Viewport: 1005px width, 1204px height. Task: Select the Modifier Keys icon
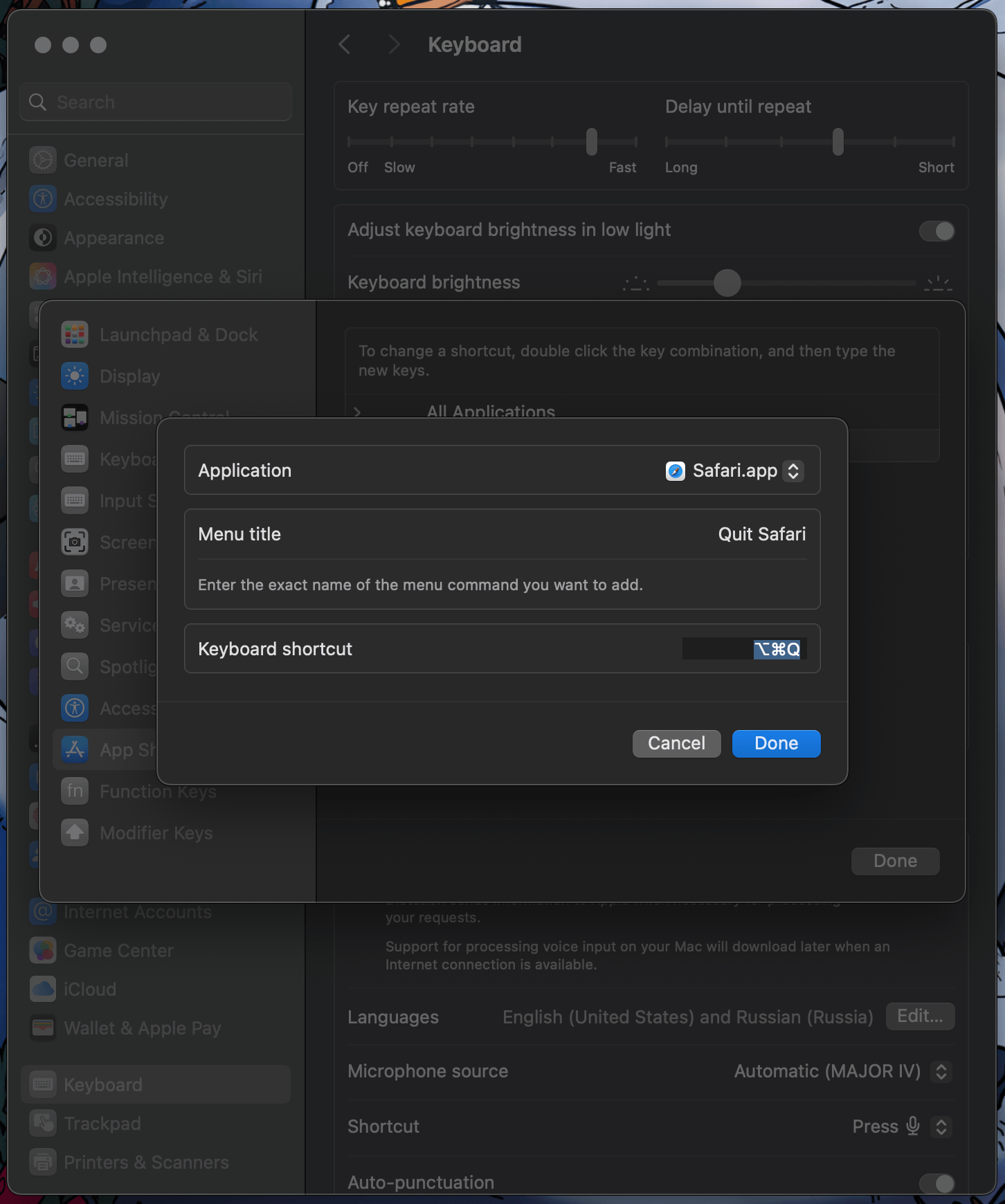coord(75,833)
